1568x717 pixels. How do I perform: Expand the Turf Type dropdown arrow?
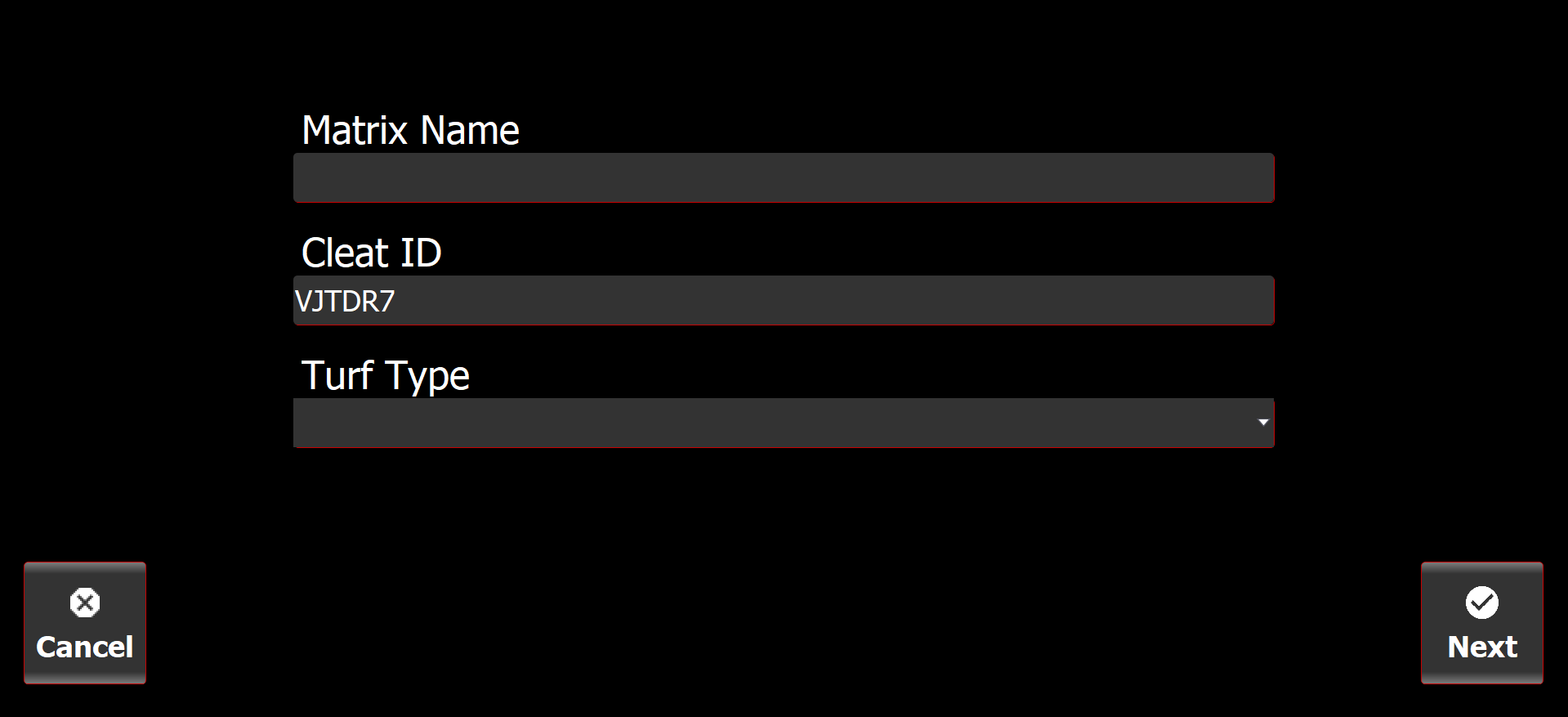(1262, 423)
